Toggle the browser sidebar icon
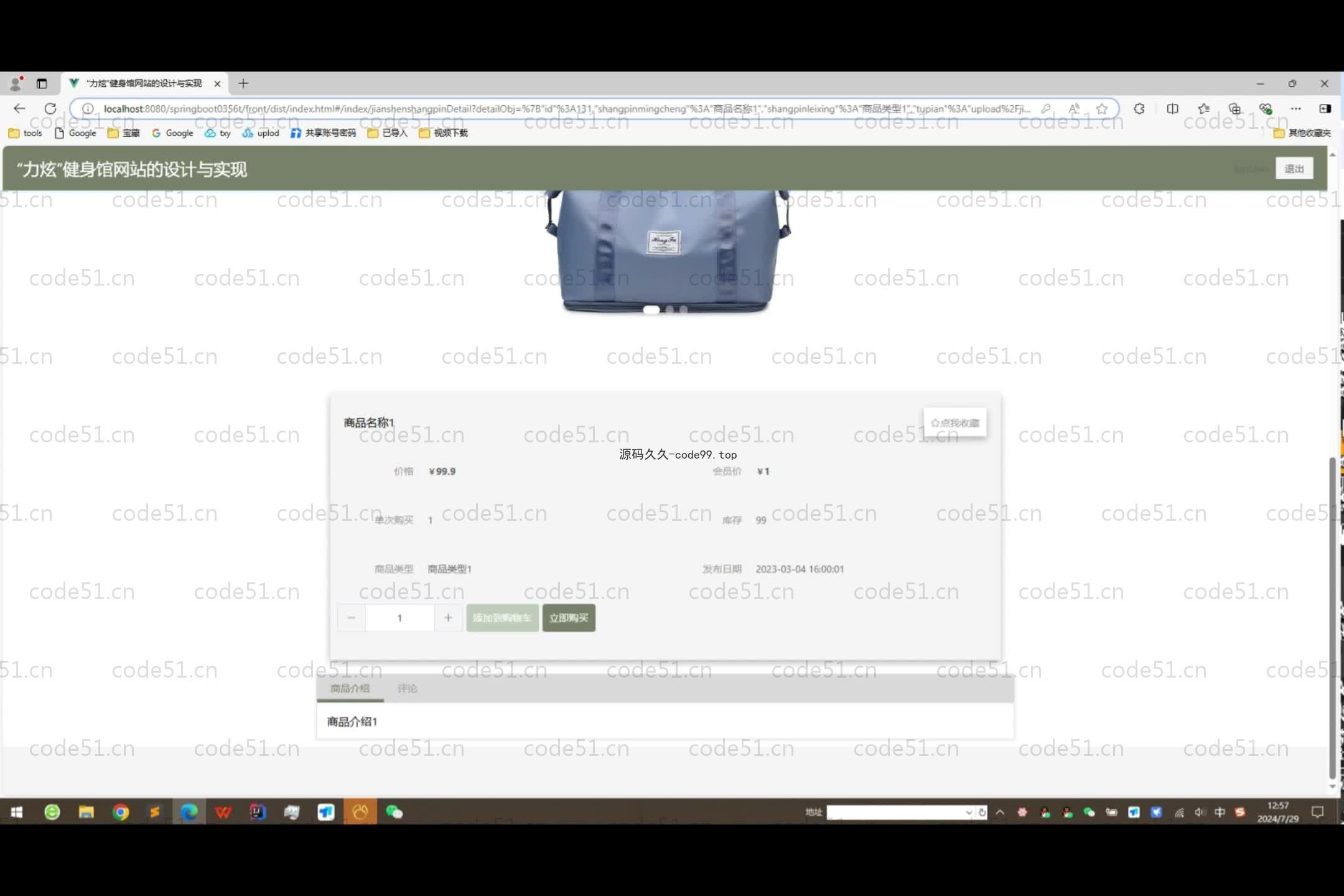 click(x=1325, y=109)
